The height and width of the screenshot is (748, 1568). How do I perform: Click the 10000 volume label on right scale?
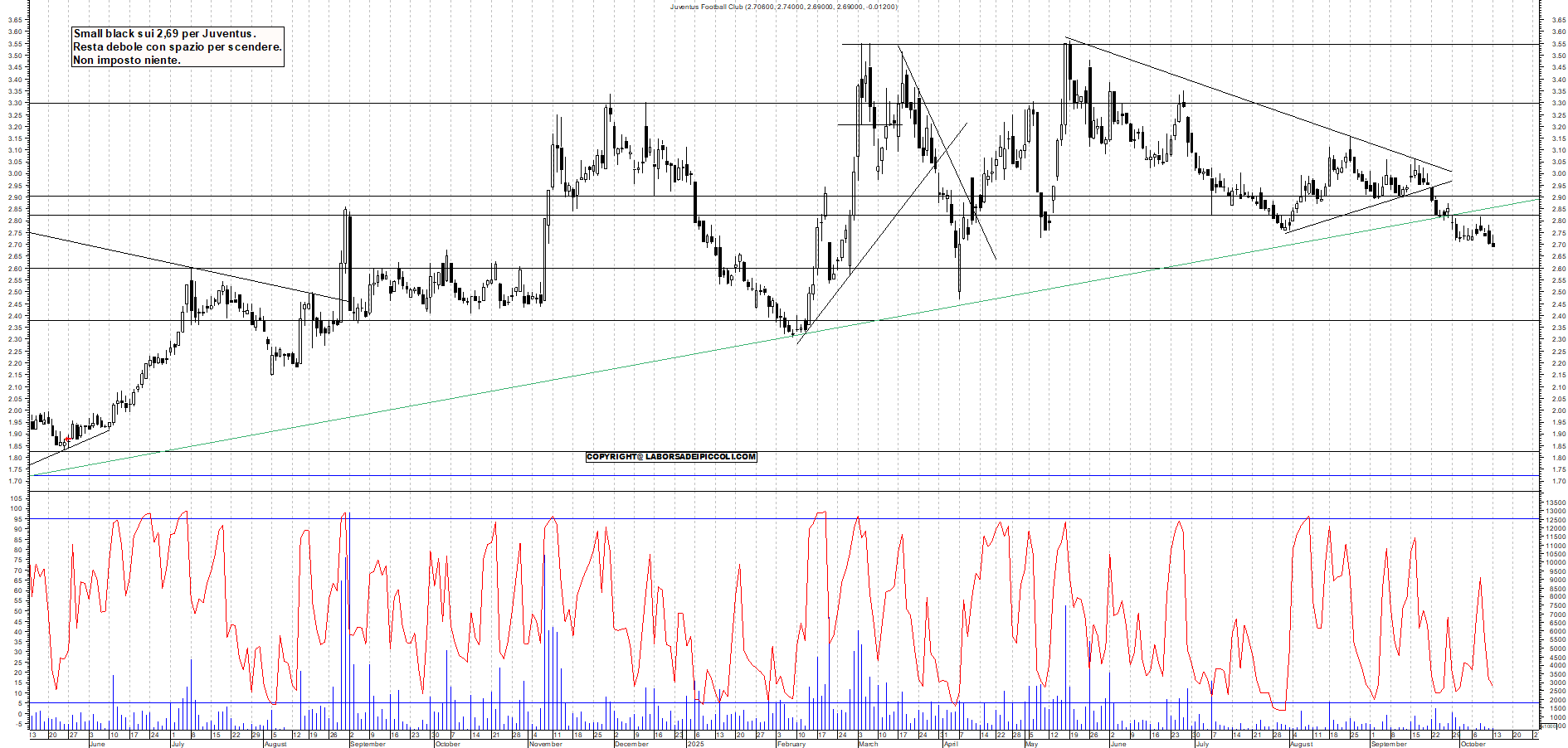tap(1555, 563)
